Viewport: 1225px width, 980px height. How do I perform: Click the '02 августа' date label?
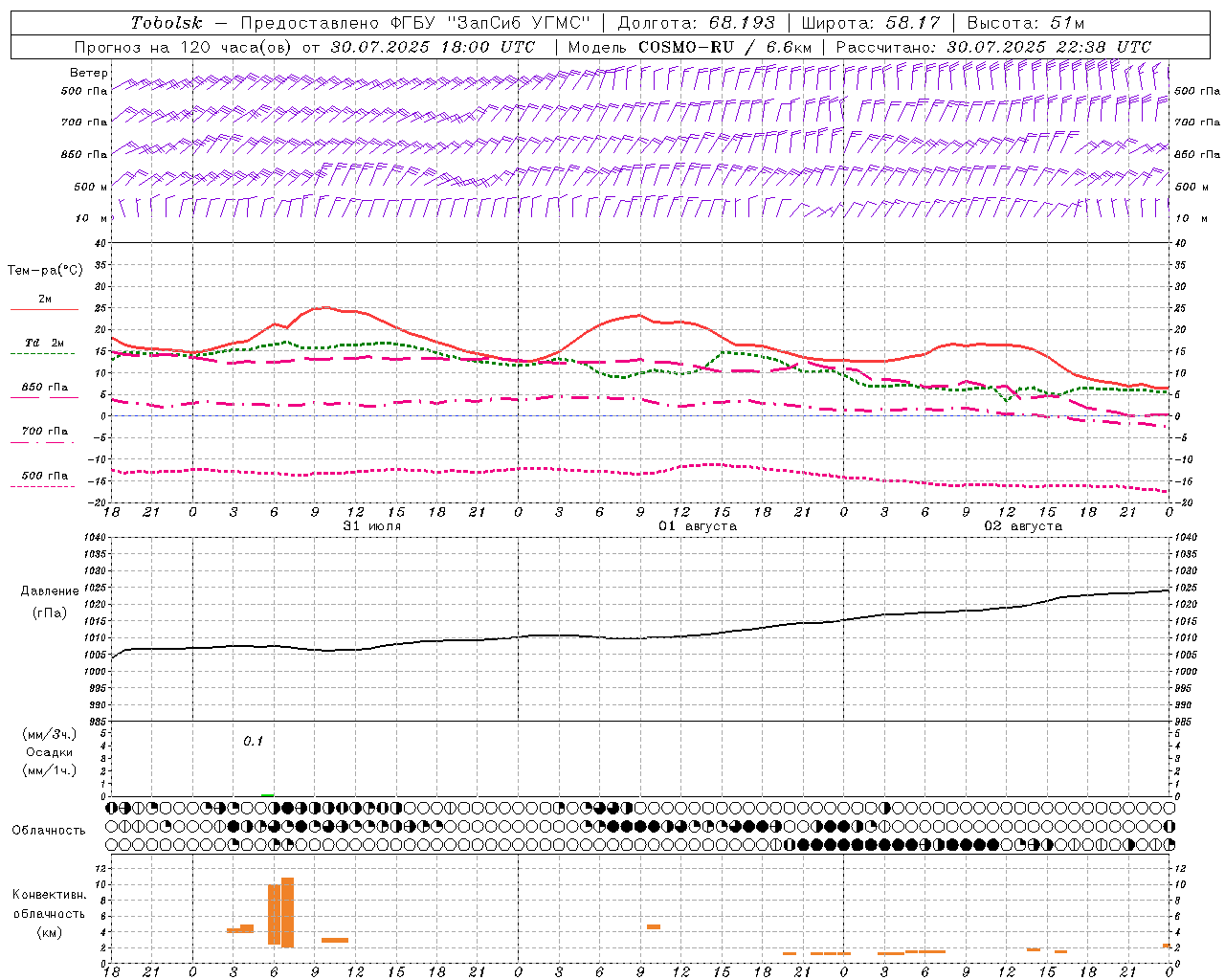click(x=1023, y=526)
